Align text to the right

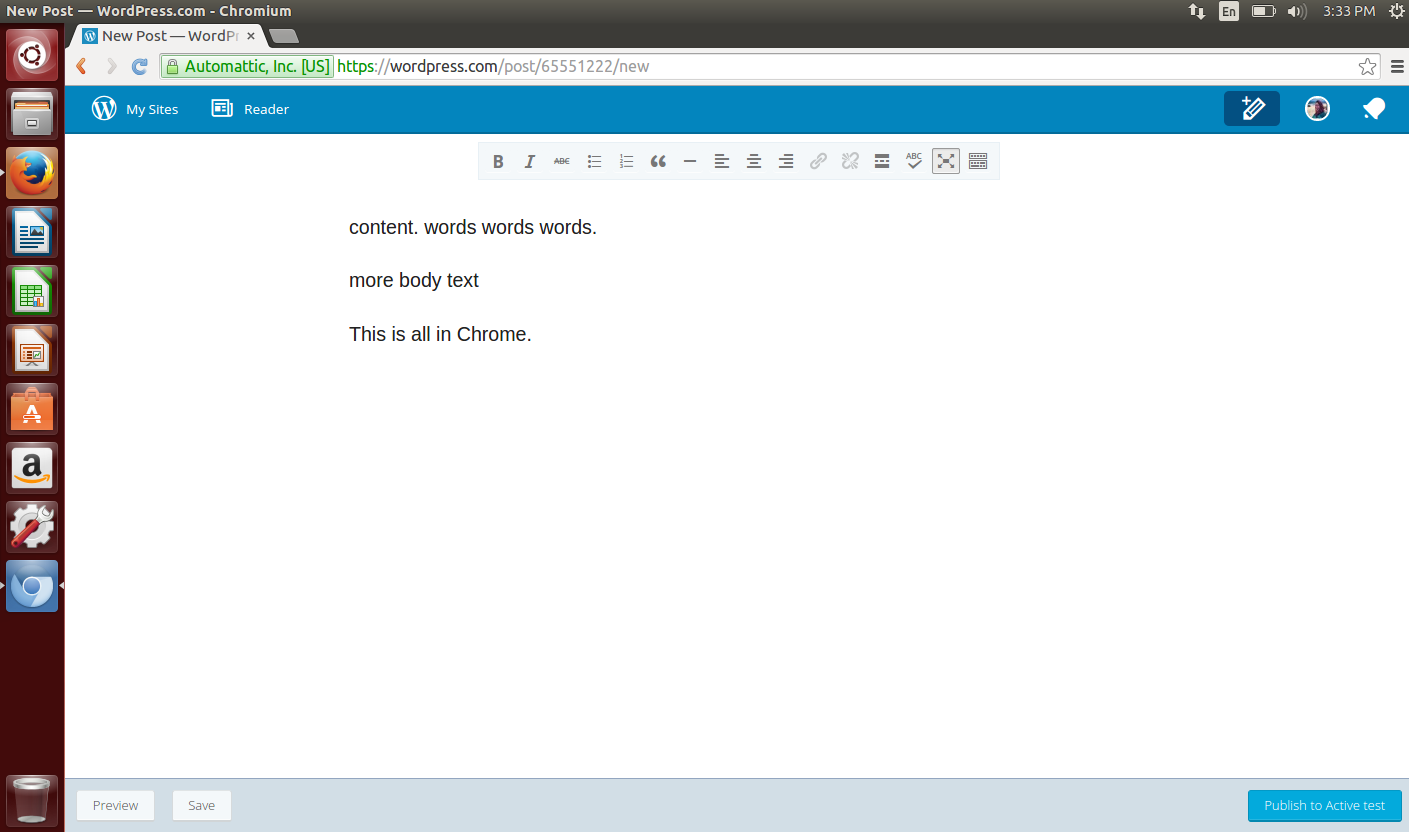[786, 162]
